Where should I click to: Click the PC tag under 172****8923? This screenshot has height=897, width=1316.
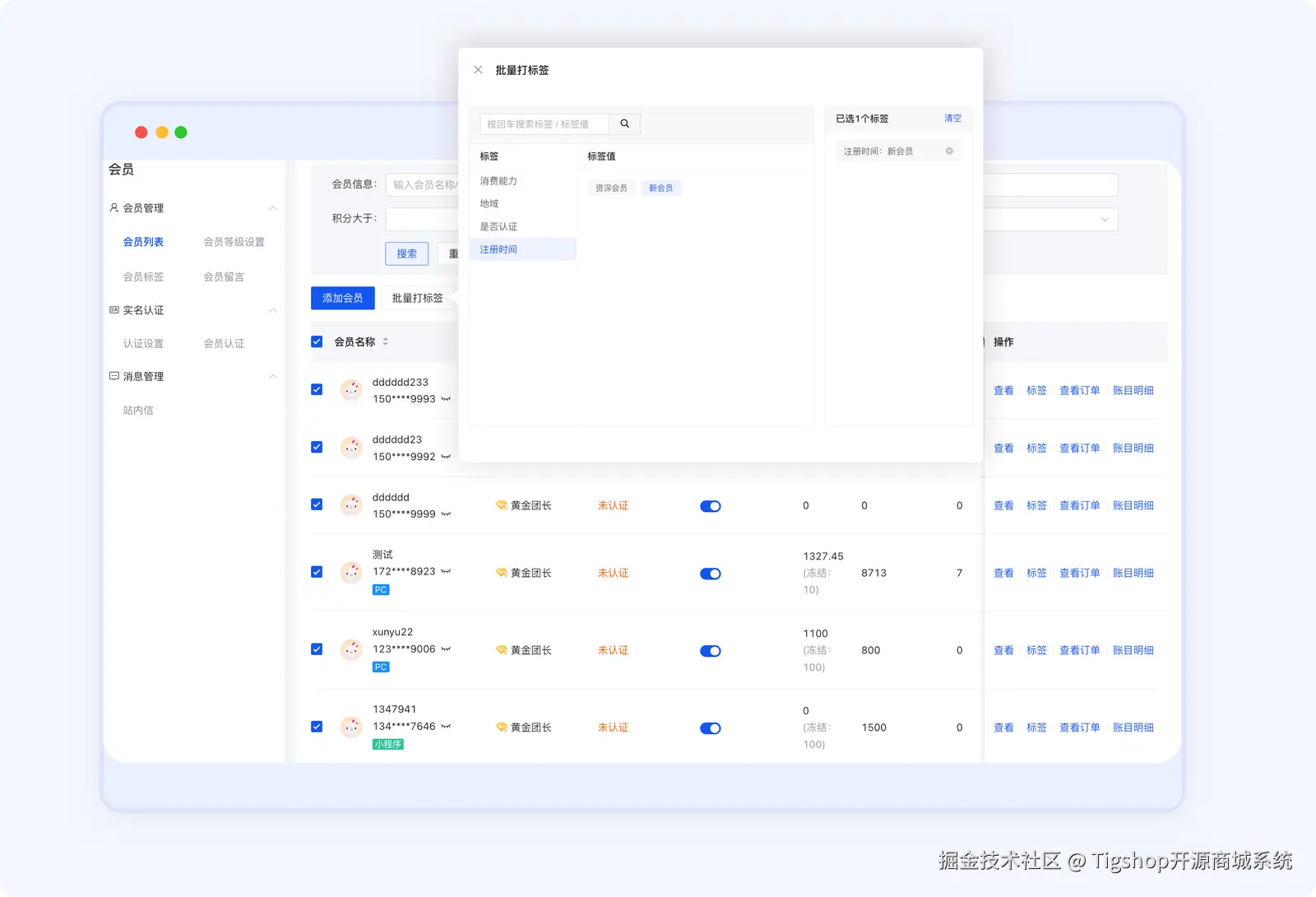pyautogui.click(x=381, y=590)
